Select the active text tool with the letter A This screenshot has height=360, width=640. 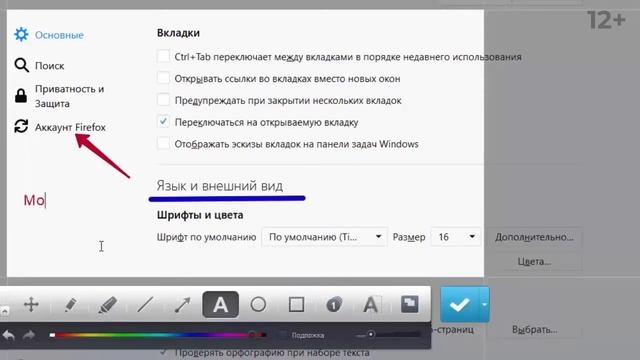(x=220, y=304)
